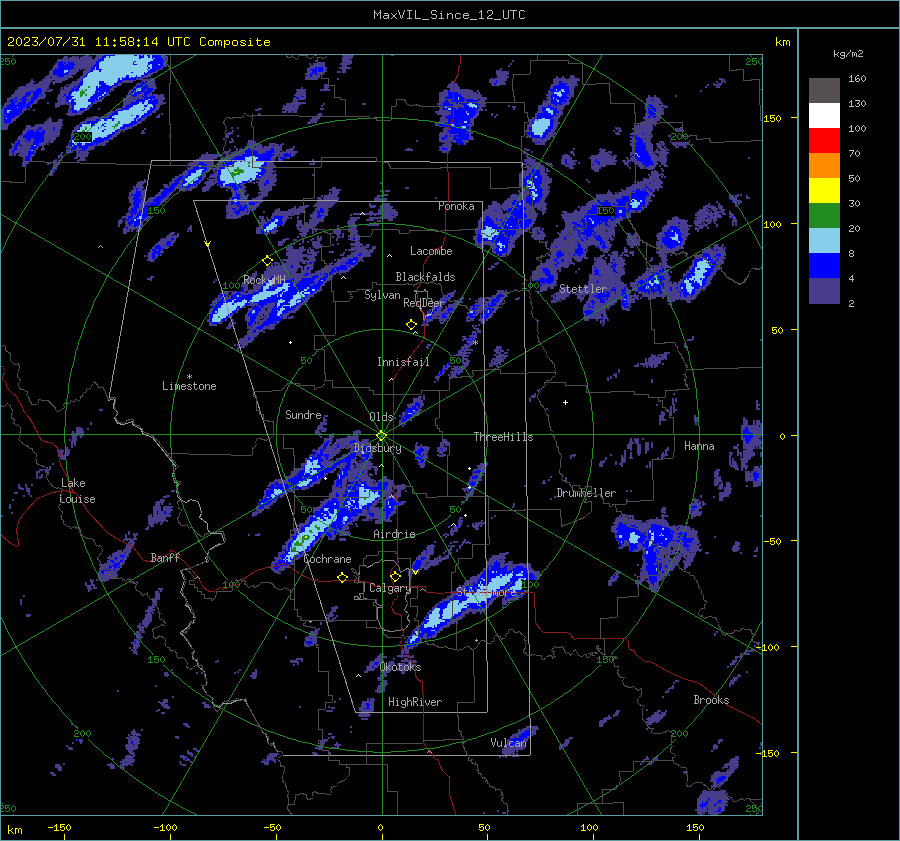900x841 pixels.
Task: Click the RedDeer city label
Action: (x=424, y=303)
